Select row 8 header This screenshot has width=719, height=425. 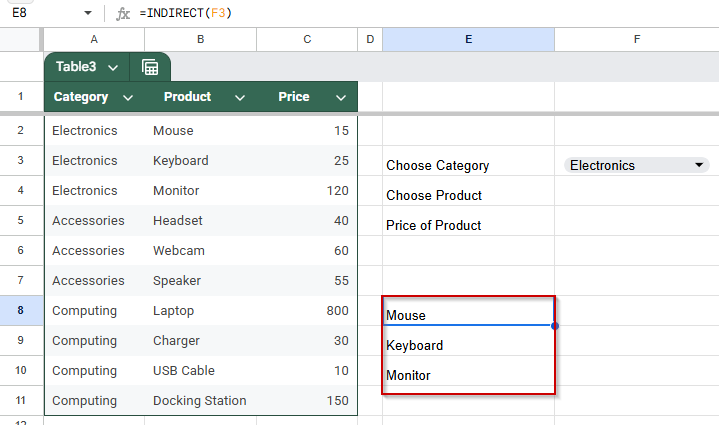tap(21, 310)
